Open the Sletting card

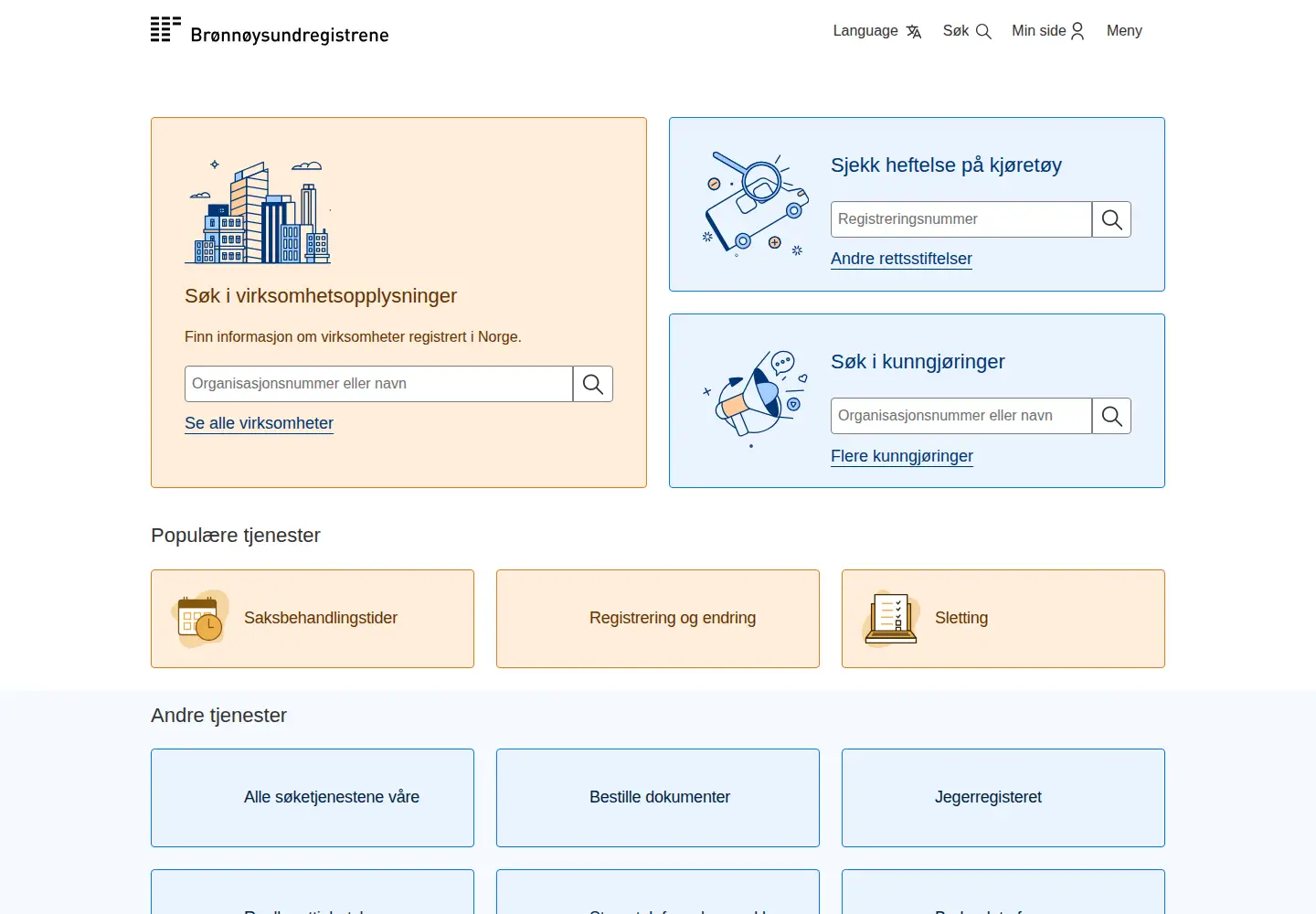1003,619
